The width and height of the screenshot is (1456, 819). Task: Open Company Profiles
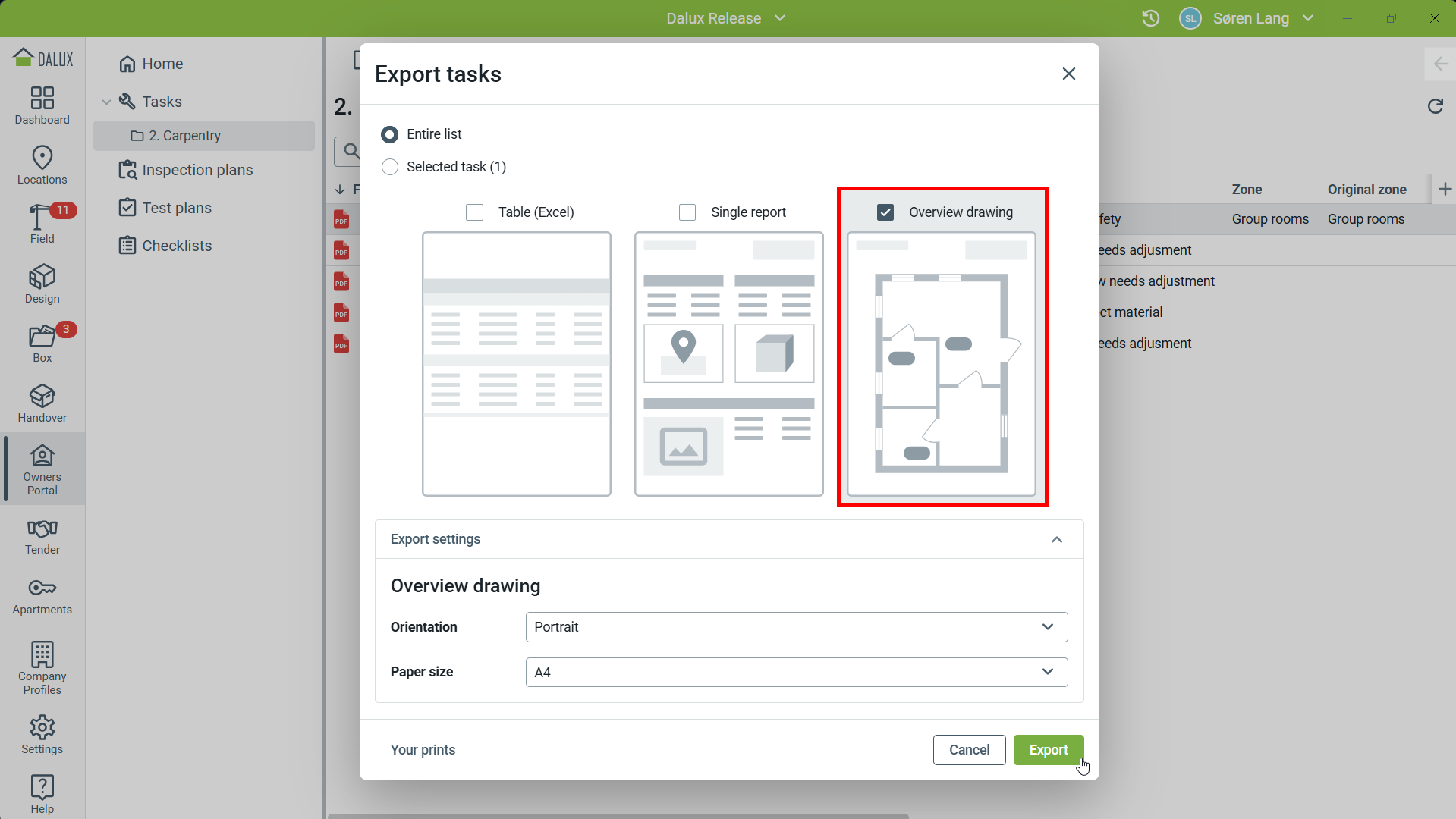(x=42, y=667)
